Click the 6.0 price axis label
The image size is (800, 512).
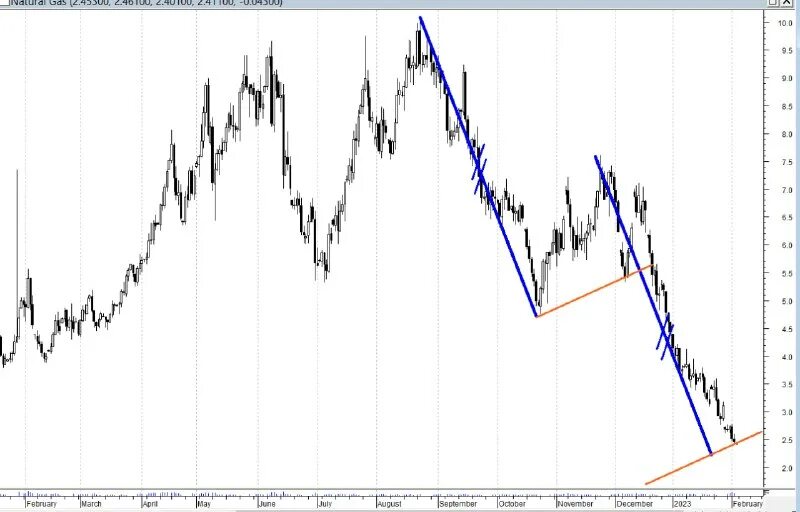click(x=786, y=245)
